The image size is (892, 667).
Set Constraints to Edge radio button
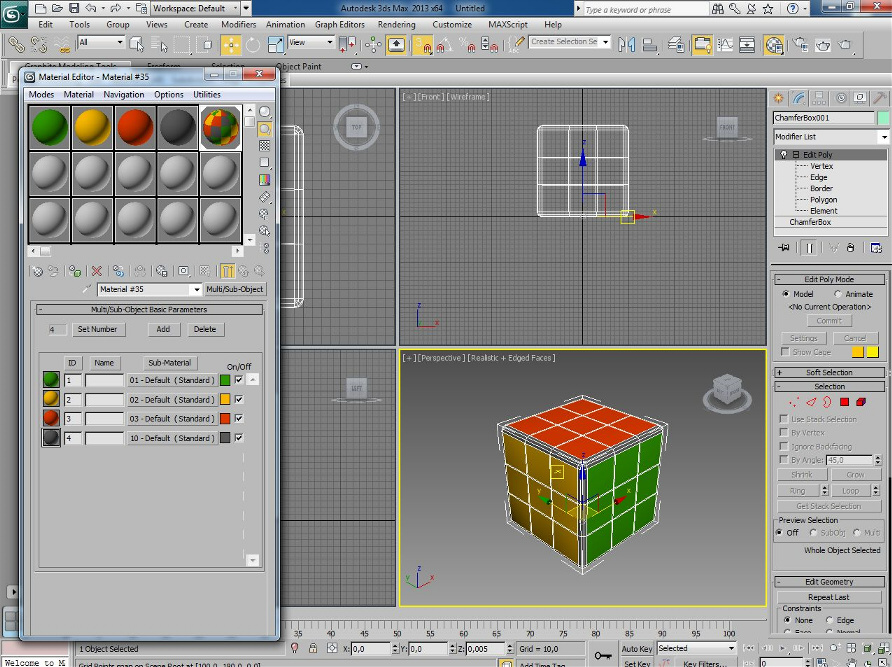coord(829,620)
